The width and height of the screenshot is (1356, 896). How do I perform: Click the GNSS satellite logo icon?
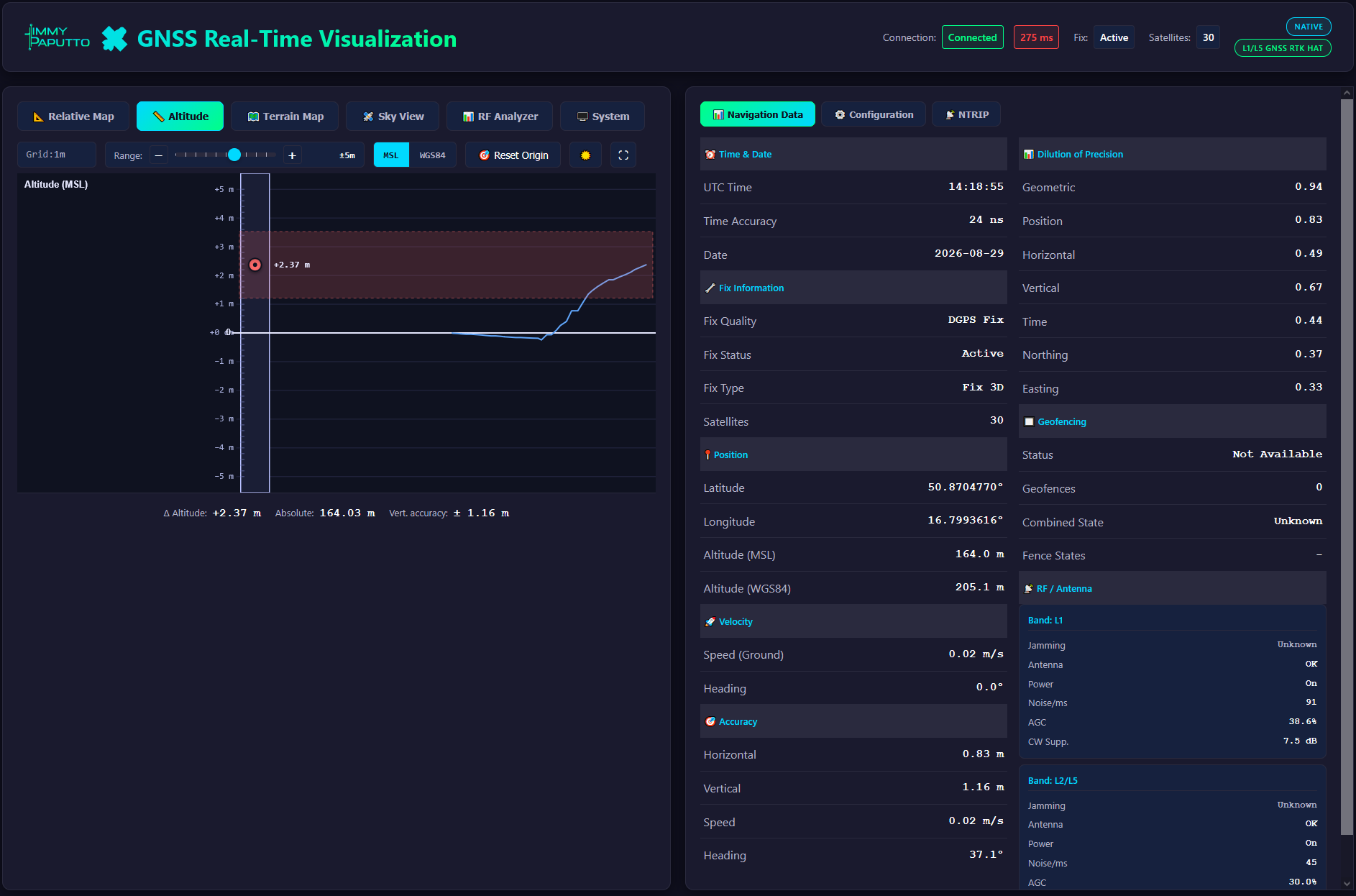tap(114, 39)
